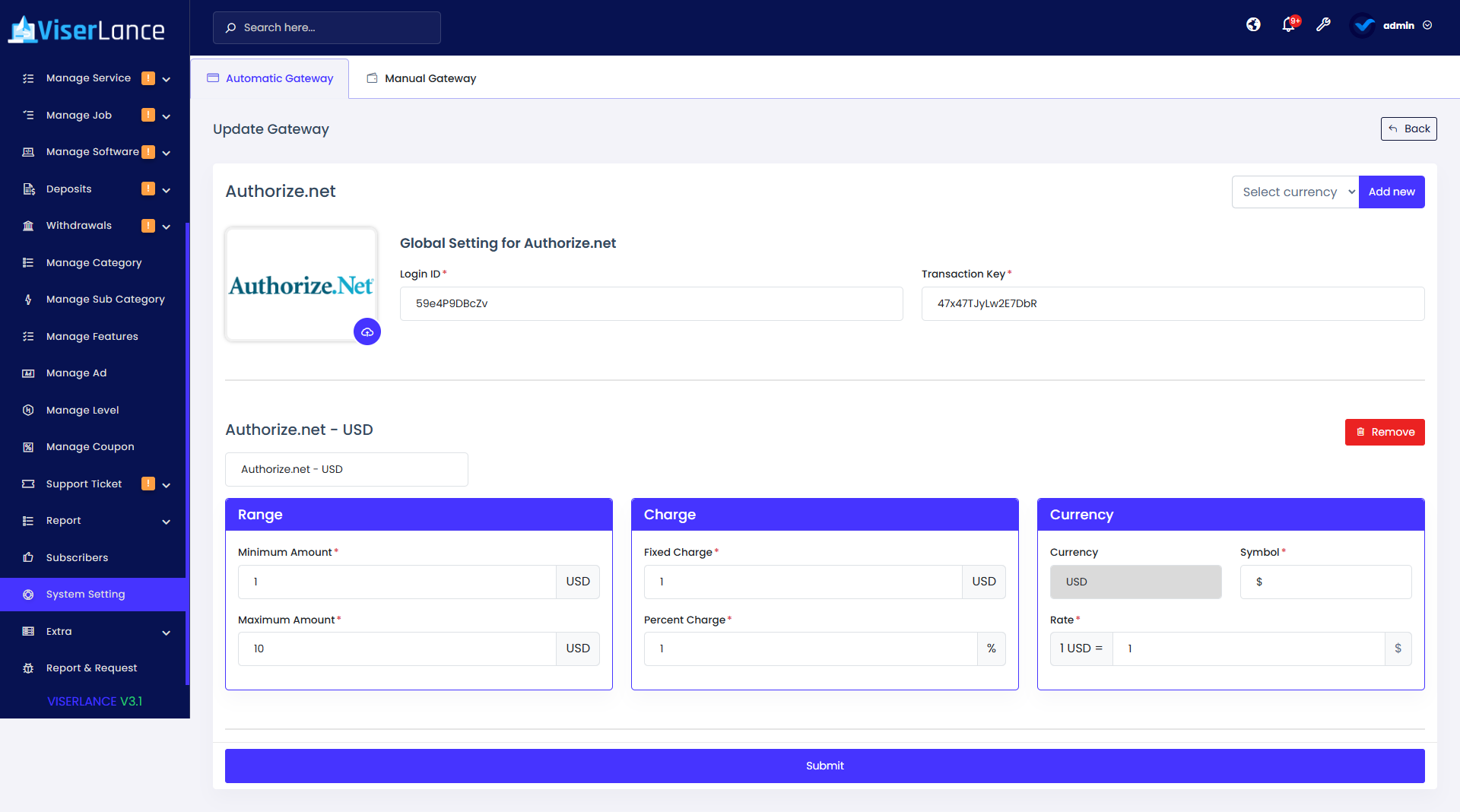Open the admin account dropdown arrow

tap(1427, 25)
